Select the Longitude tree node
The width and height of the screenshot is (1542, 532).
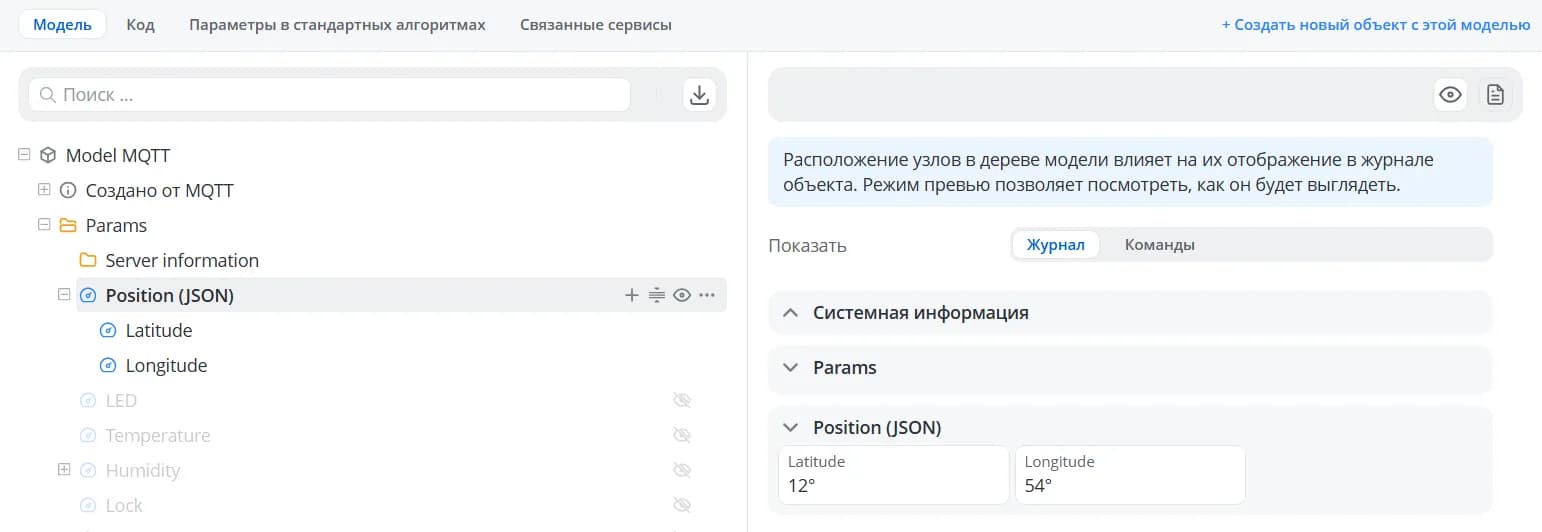click(x=166, y=365)
